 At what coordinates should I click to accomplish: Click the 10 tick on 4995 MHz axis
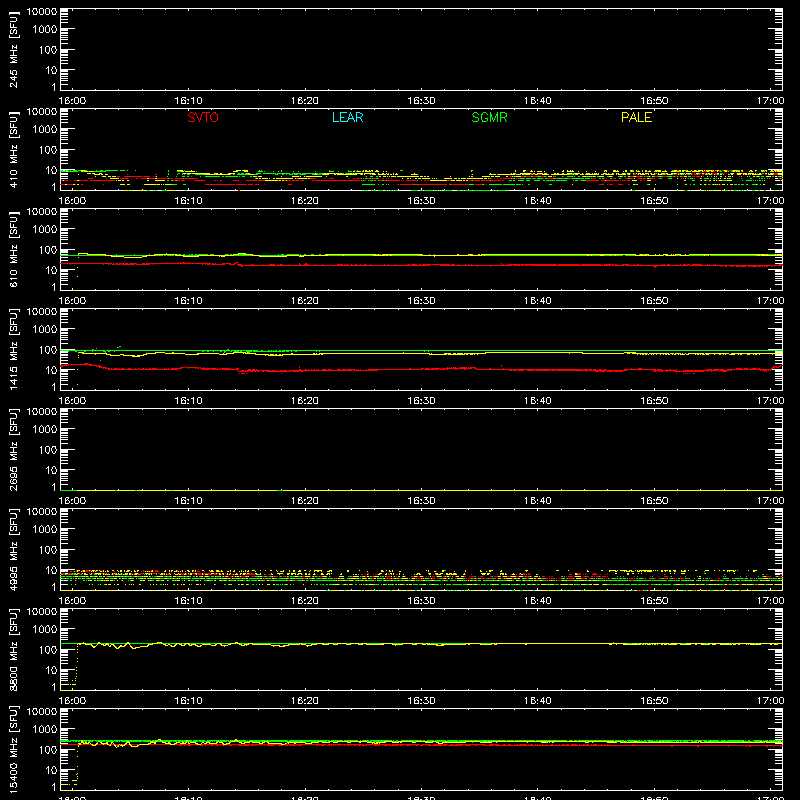click(x=51, y=570)
